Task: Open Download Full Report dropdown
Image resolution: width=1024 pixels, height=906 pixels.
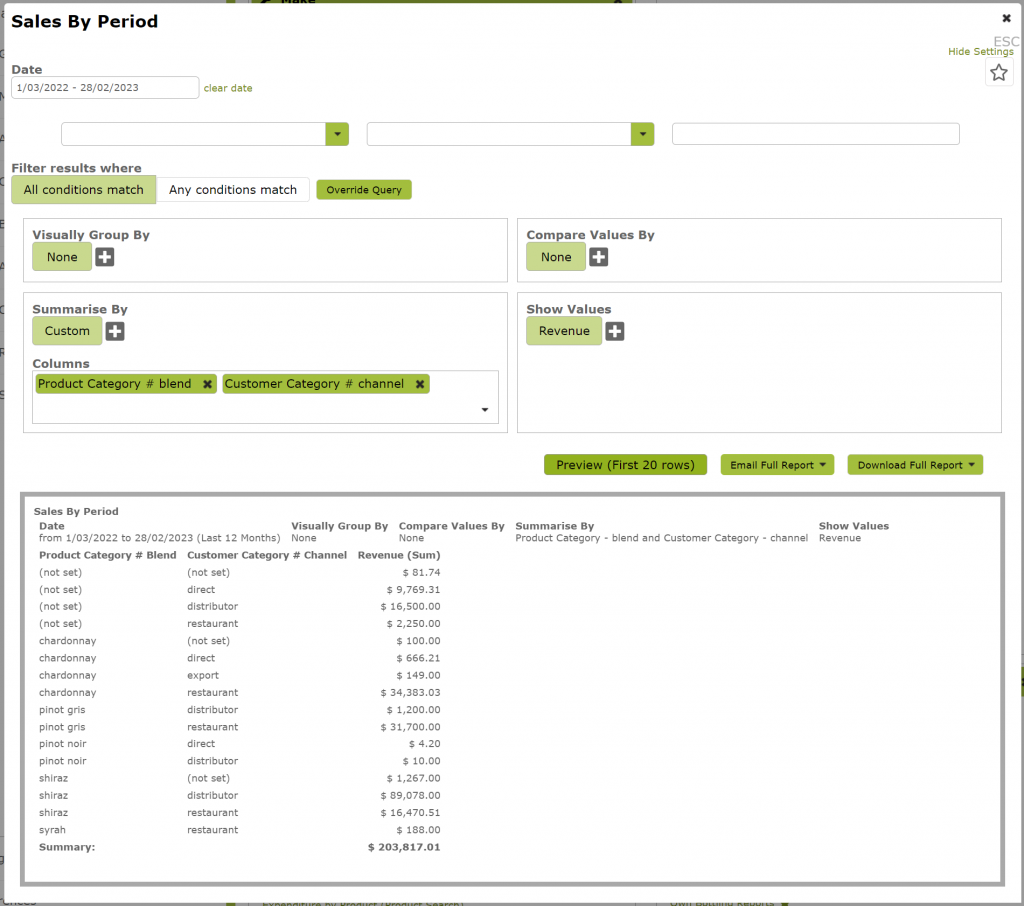Action: click(x=915, y=465)
